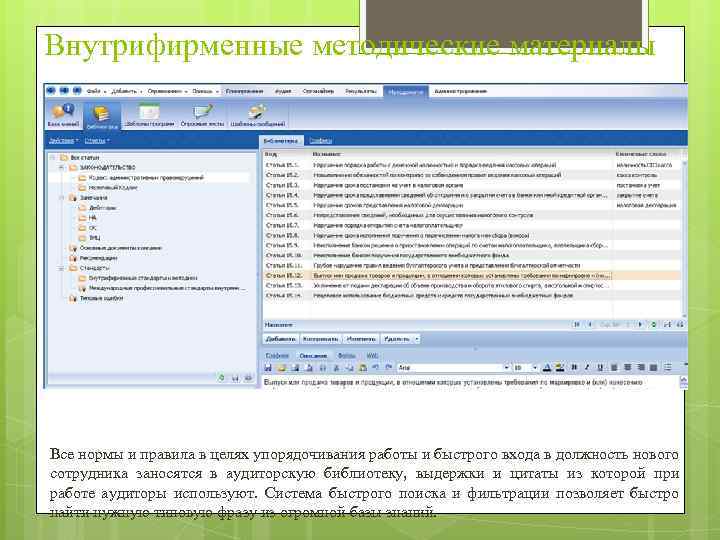Click green refresh icon below the folder tree
The width and height of the screenshot is (720, 540).
(x=221, y=378)
